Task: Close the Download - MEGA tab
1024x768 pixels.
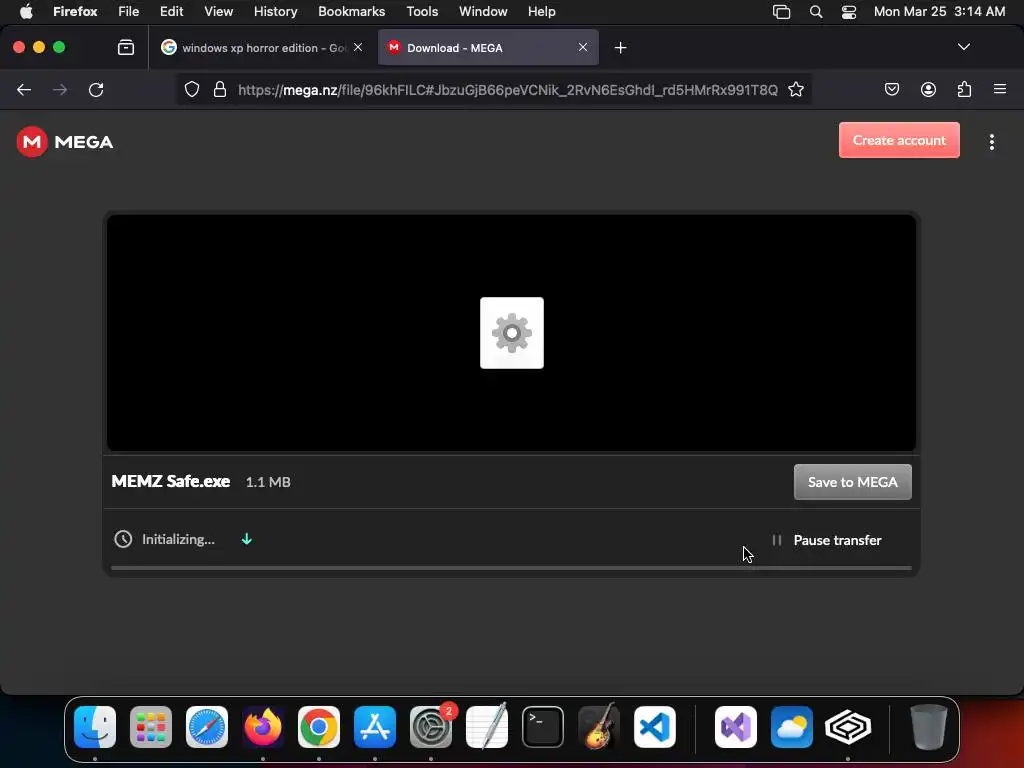Action: [x=583, y=48]
